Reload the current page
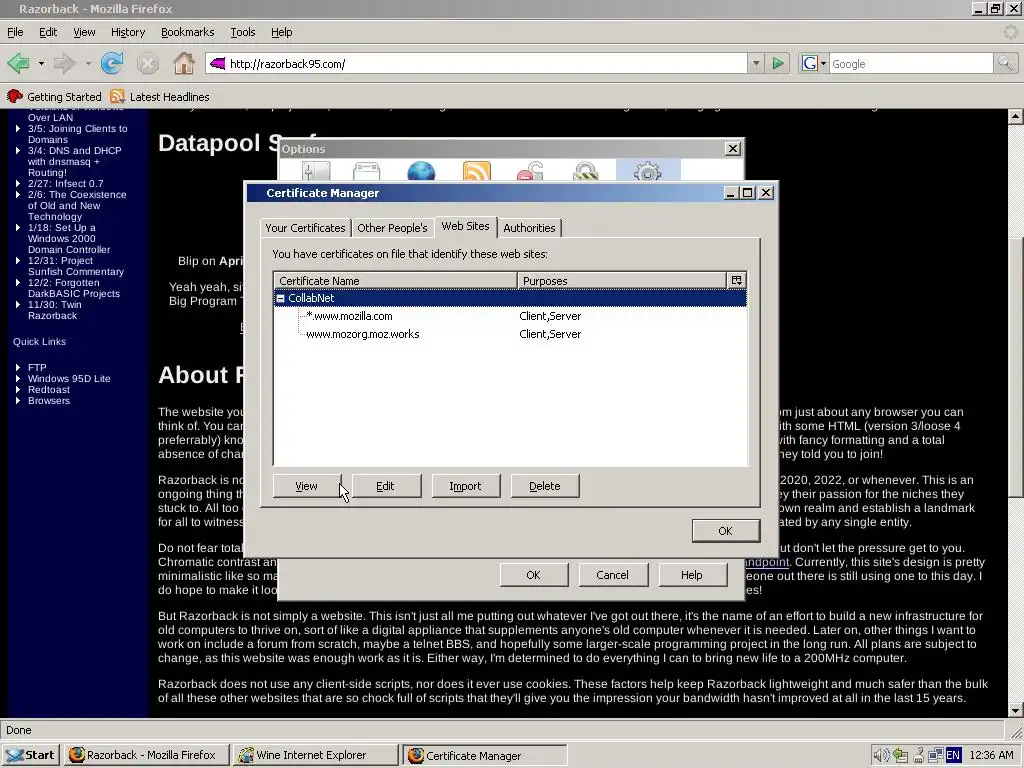The width and height of the screenshot is (1024, 768). [x=112, y=63]
